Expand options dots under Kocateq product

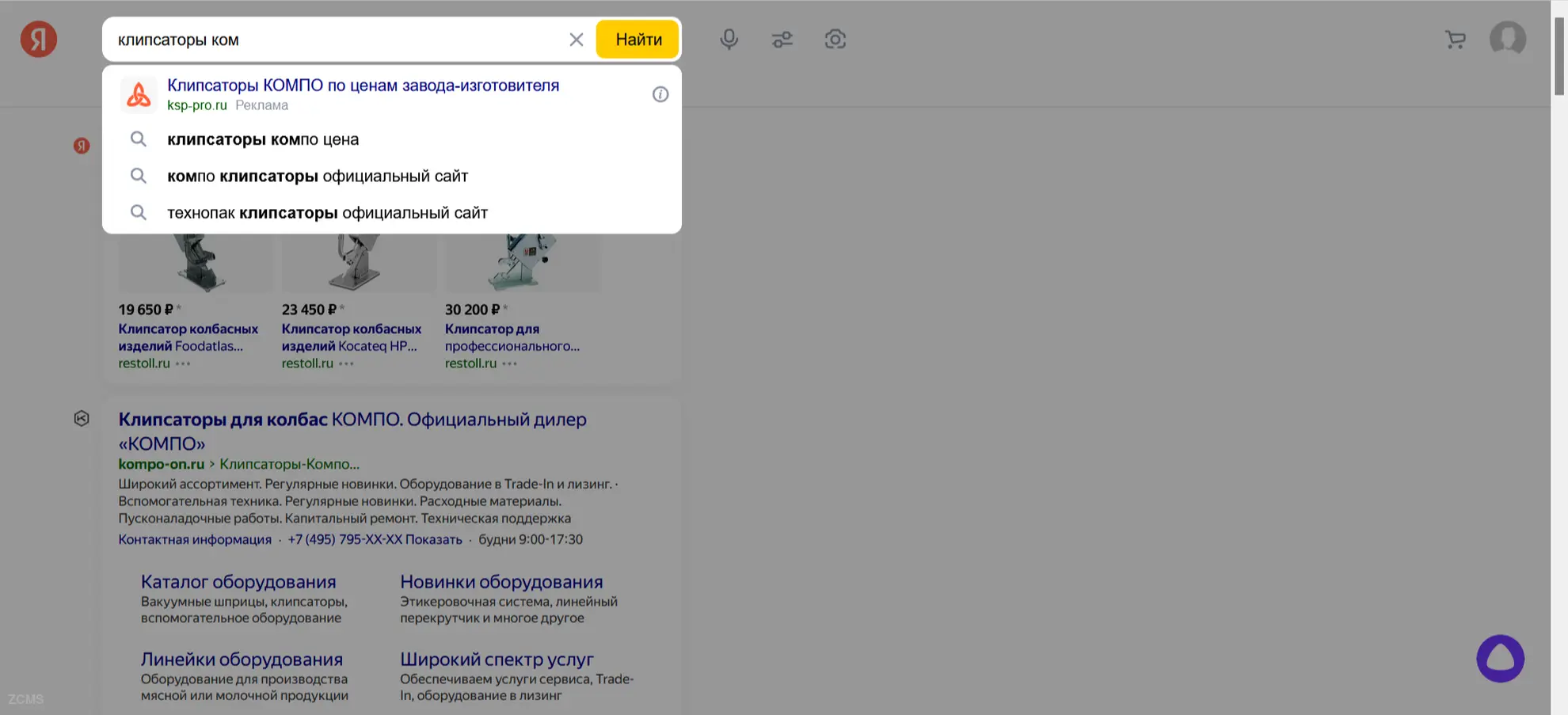[x=346, y=363]
